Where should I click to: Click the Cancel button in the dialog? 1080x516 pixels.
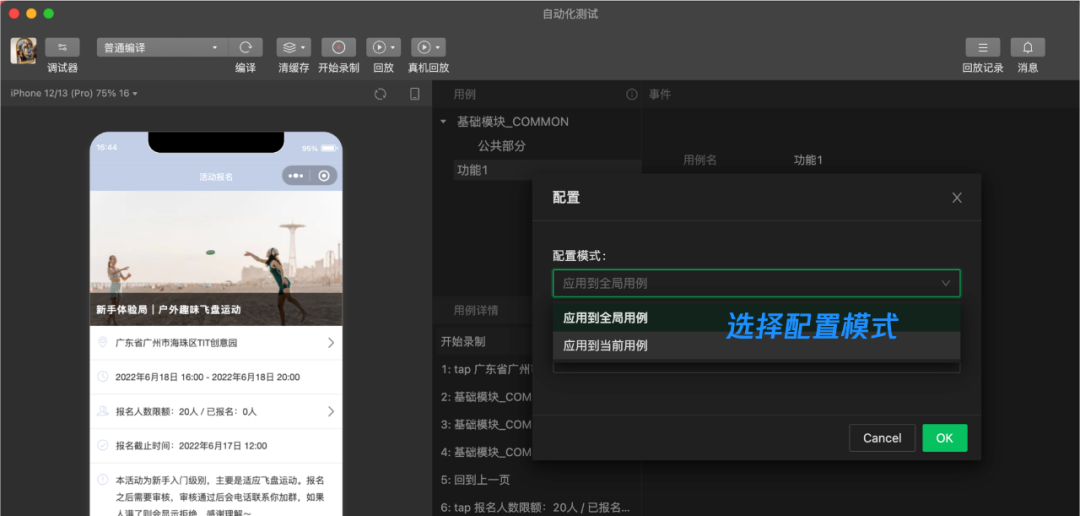[x=882, y=438]
